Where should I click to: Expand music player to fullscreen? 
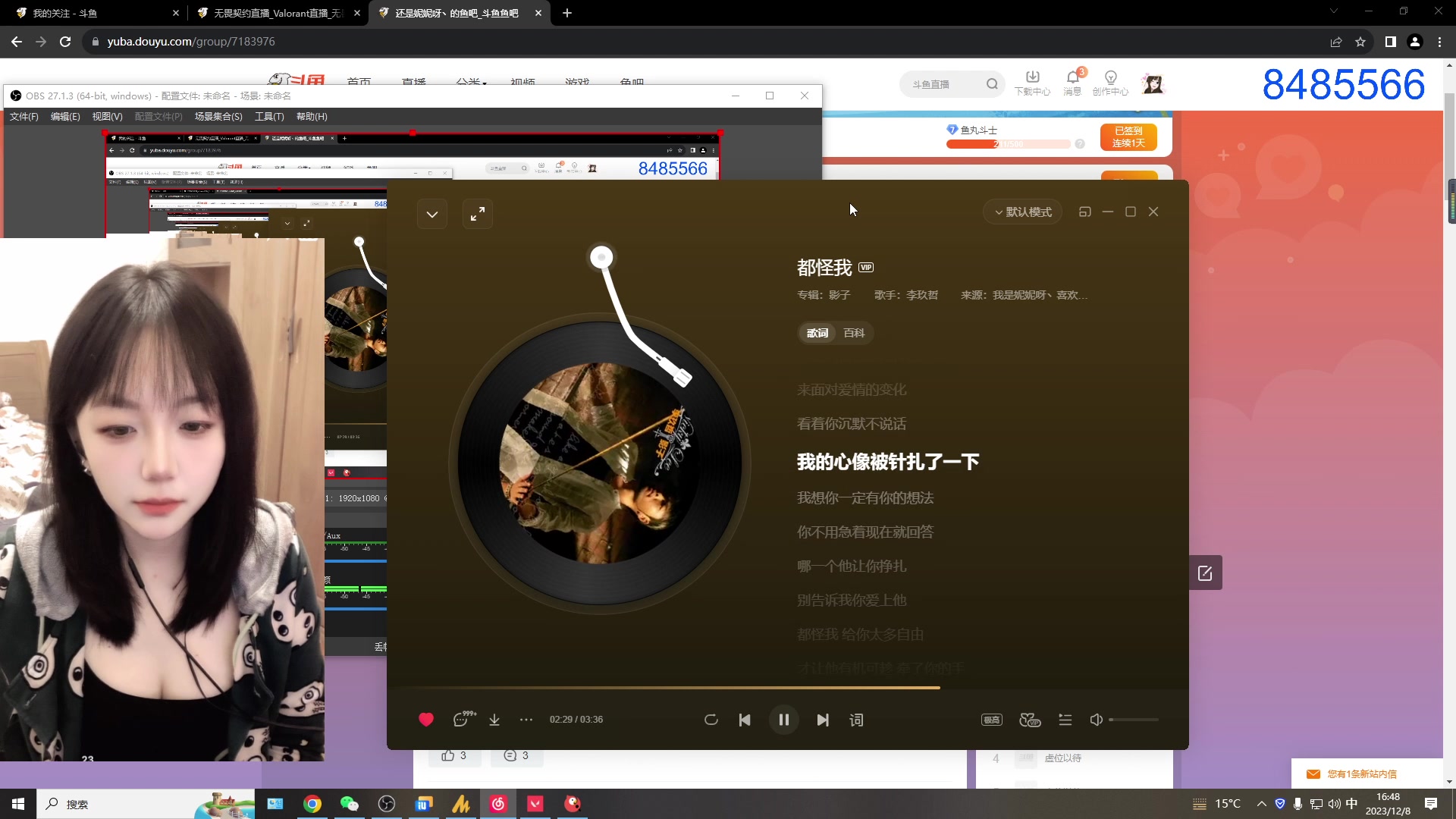478,215
